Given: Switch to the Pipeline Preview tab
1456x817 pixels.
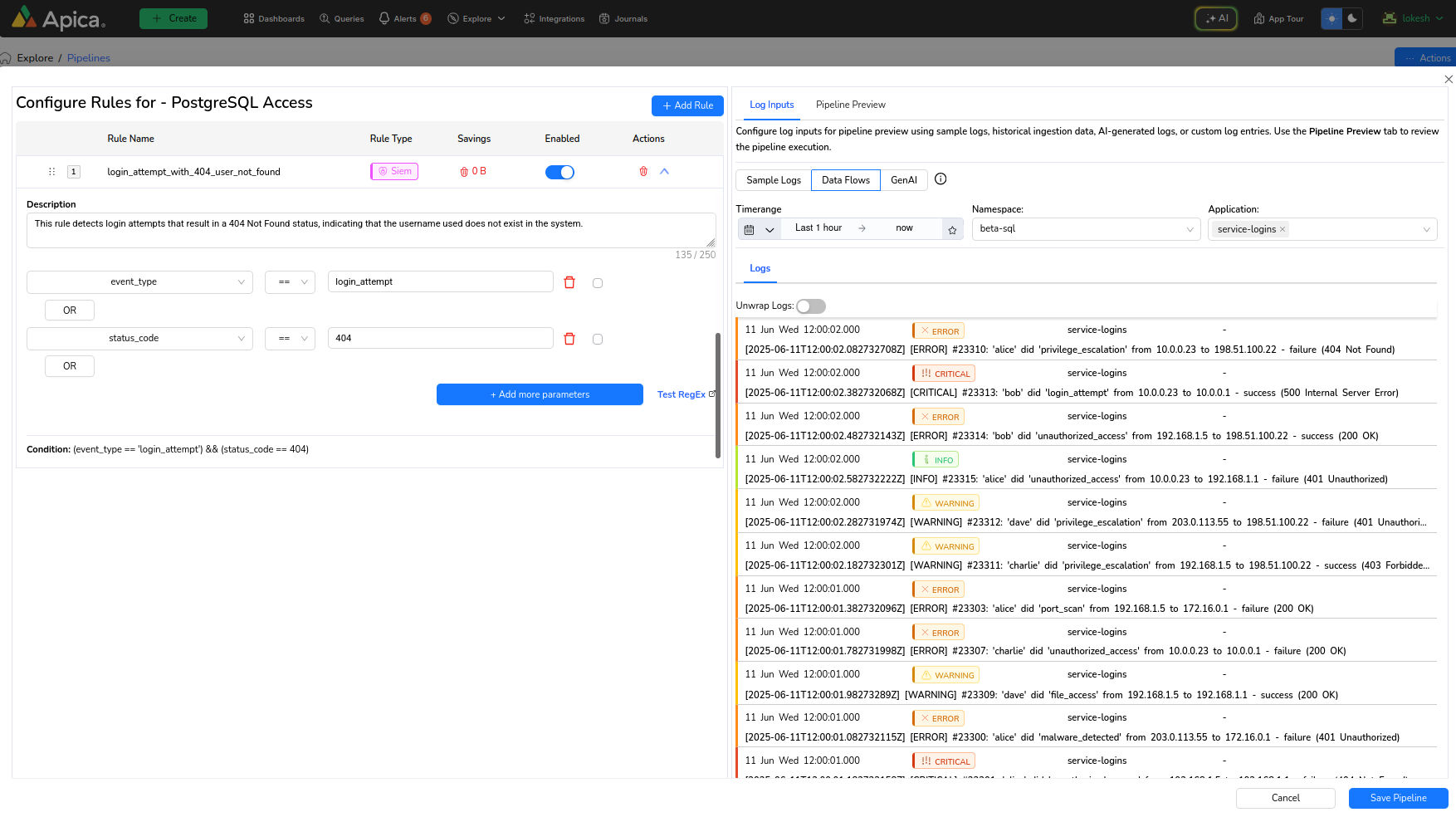Looking at the screenshot, I should [850, 105].
